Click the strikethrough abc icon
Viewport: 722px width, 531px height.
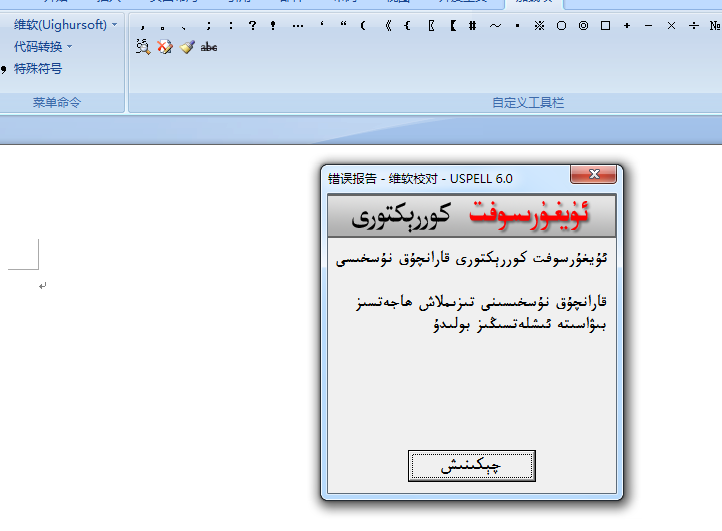tap(209, 46)
